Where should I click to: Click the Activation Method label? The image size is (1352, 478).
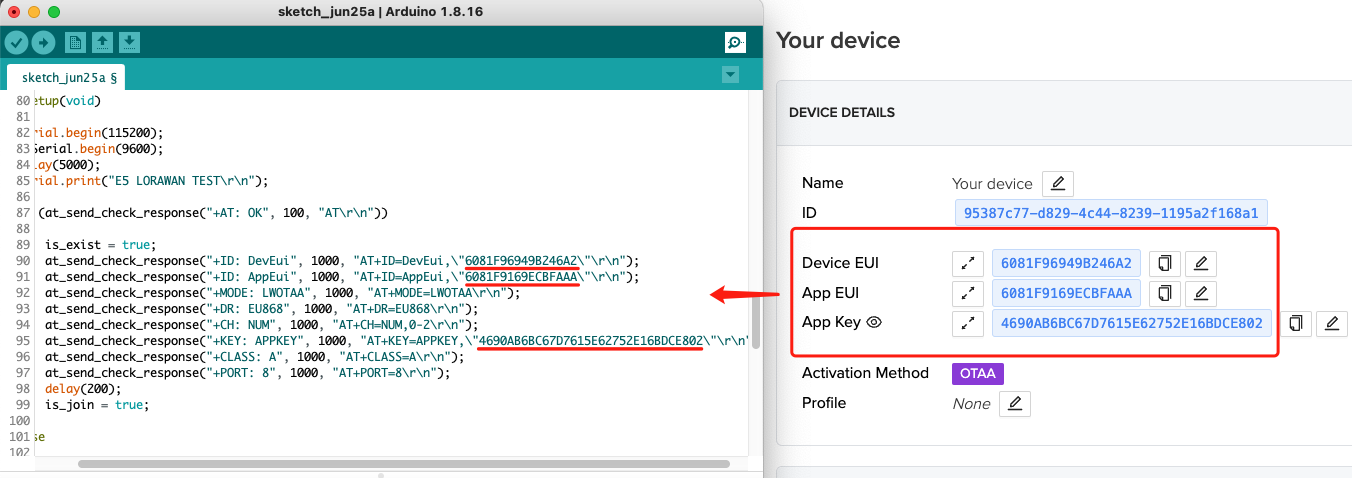(865, 373)
